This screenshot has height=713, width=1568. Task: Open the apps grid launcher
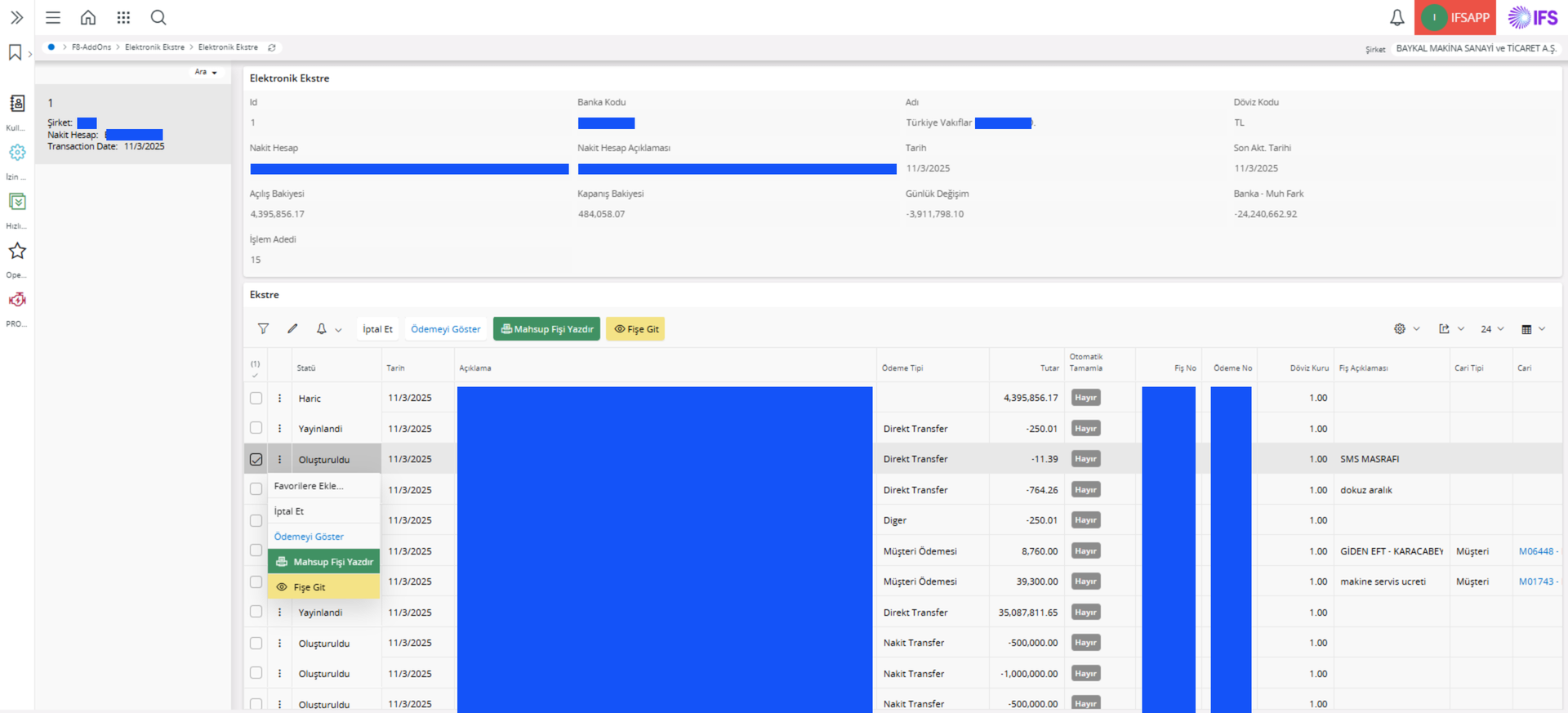pyautogui.click(x=123, y=17)
